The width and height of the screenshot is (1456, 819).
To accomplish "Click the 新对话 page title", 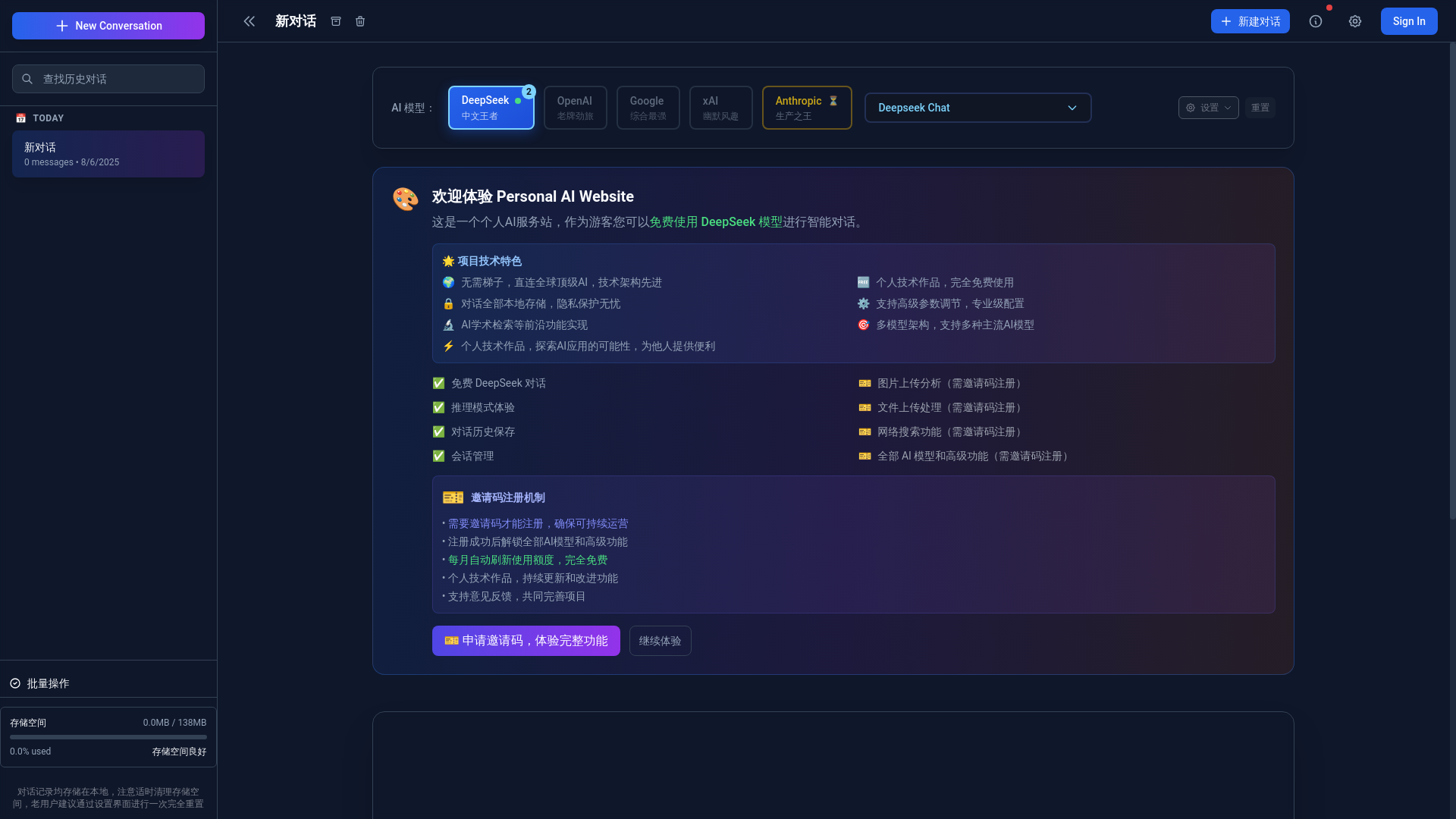I will click(296, 21).
